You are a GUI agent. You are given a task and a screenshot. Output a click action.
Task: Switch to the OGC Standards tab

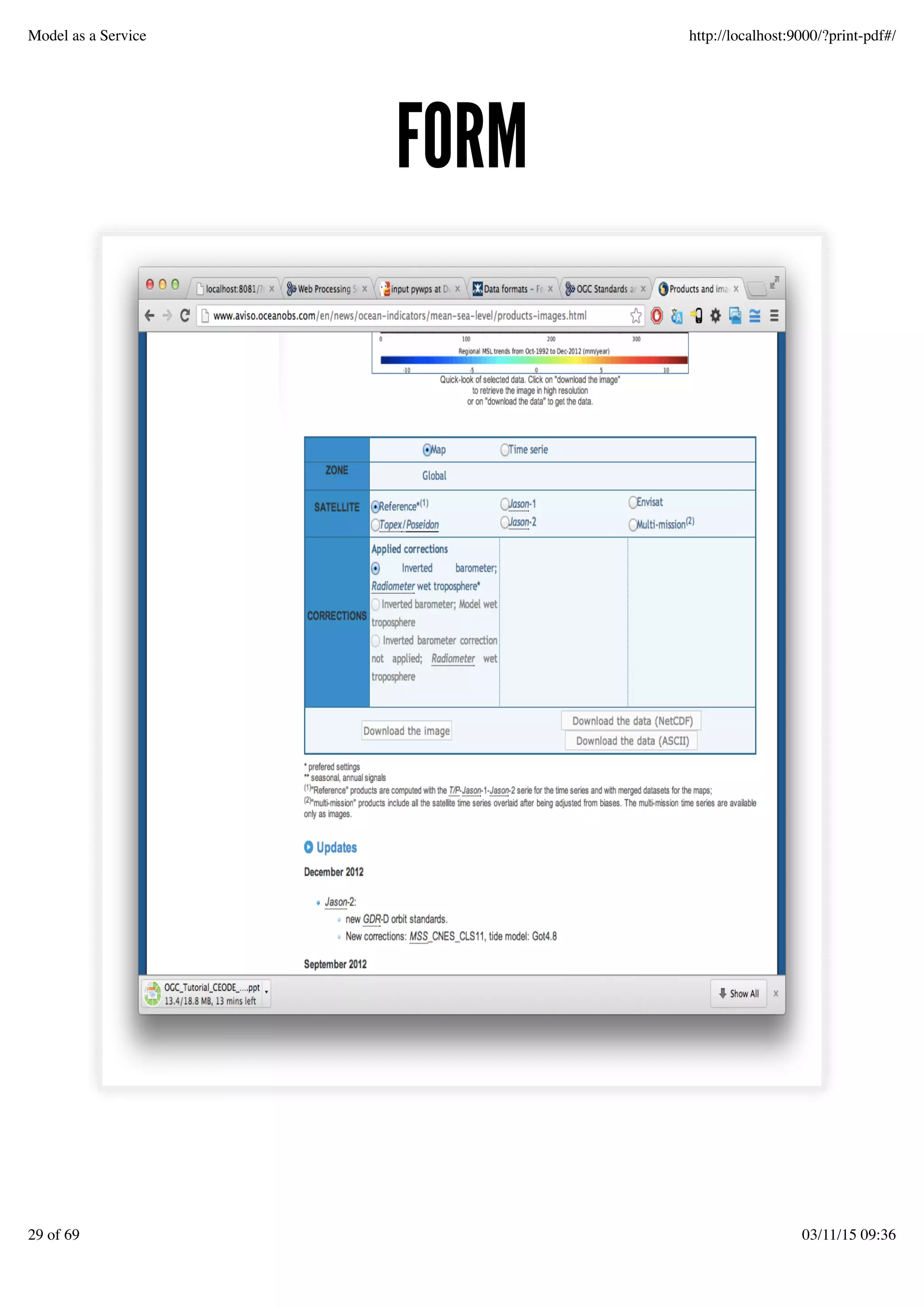click(x=606, y=289)
